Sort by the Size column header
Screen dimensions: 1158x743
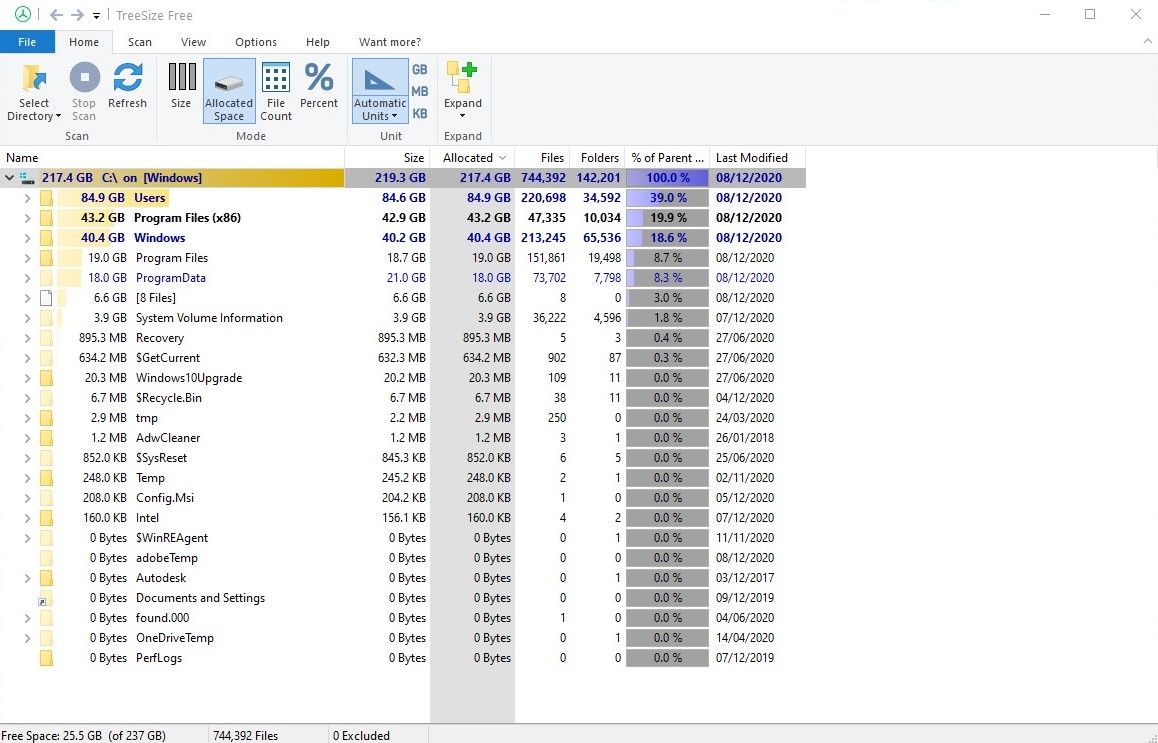click(x=387, y=157)
